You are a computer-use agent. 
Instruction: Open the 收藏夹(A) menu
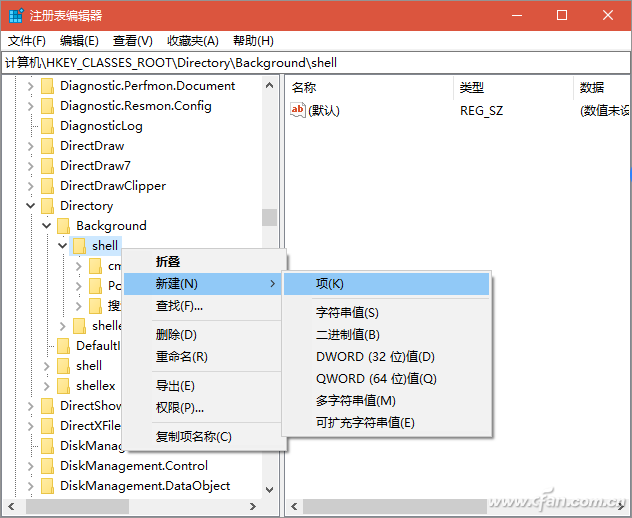click(x=193, y=41)
